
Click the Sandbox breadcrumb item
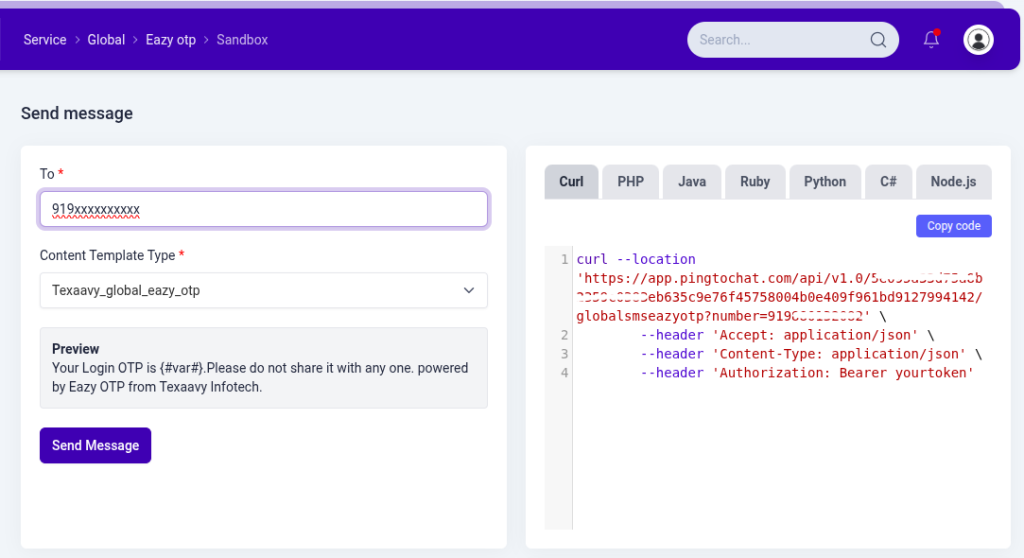242,40
